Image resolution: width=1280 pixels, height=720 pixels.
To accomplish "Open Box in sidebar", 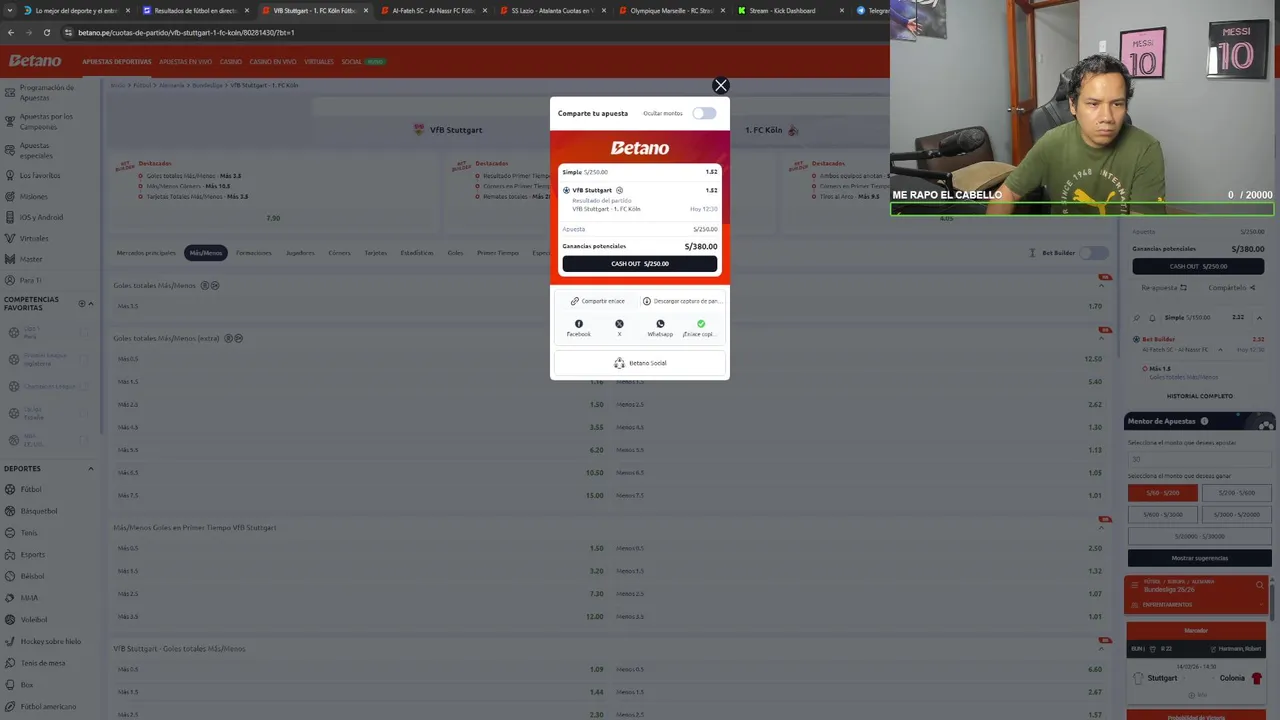I will 26,685.
